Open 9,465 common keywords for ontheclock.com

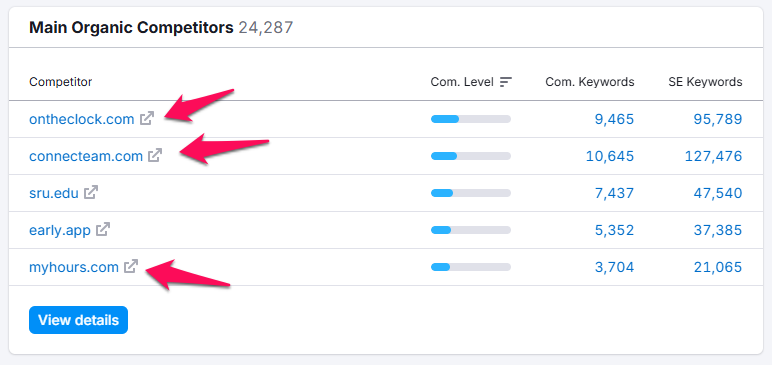click(x=614, y=119)
